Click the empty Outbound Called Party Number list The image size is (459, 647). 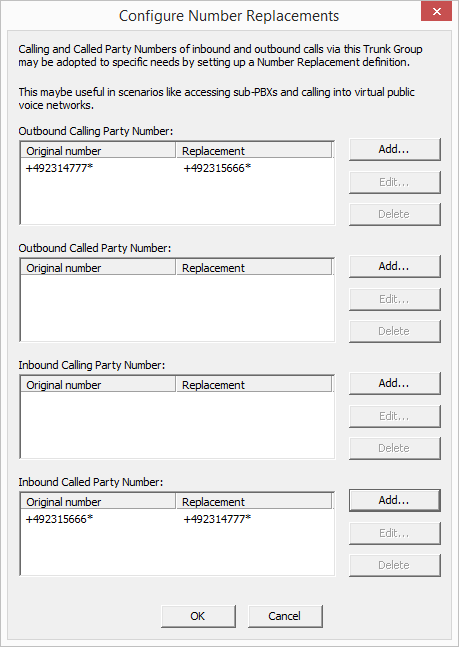click(x=177, y=307)
